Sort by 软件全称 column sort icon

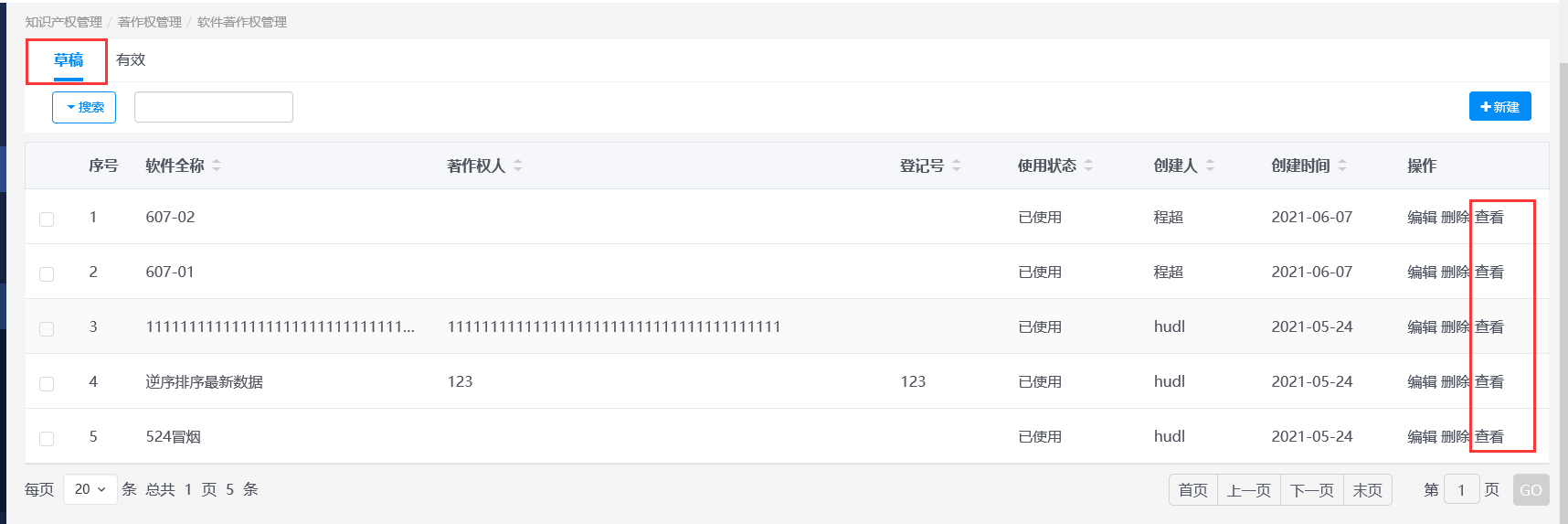point(217,166)
